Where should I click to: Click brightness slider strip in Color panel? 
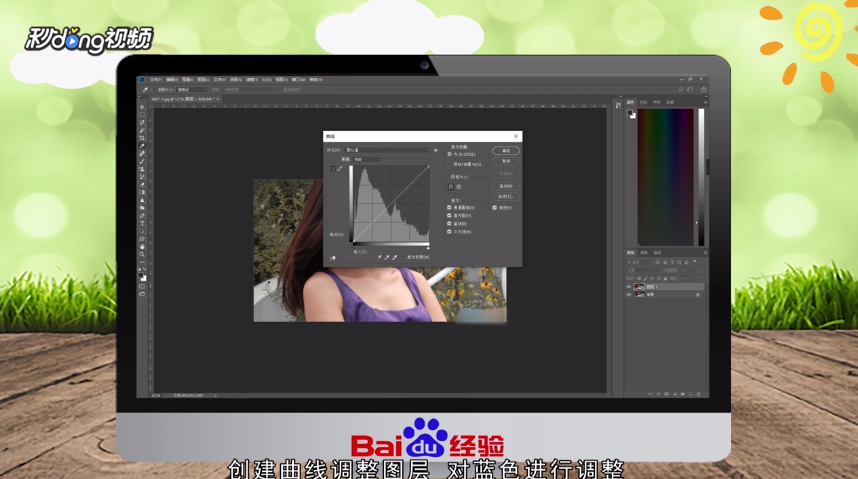702,177
